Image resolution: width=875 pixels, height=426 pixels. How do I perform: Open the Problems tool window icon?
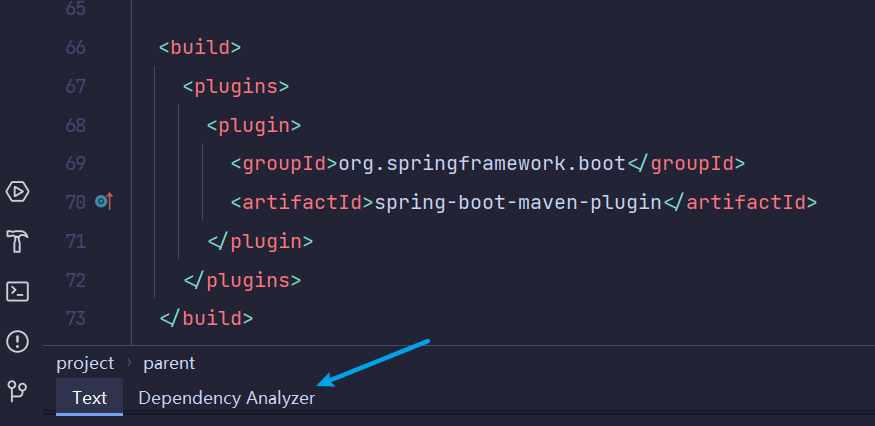(x=17, y=341)
